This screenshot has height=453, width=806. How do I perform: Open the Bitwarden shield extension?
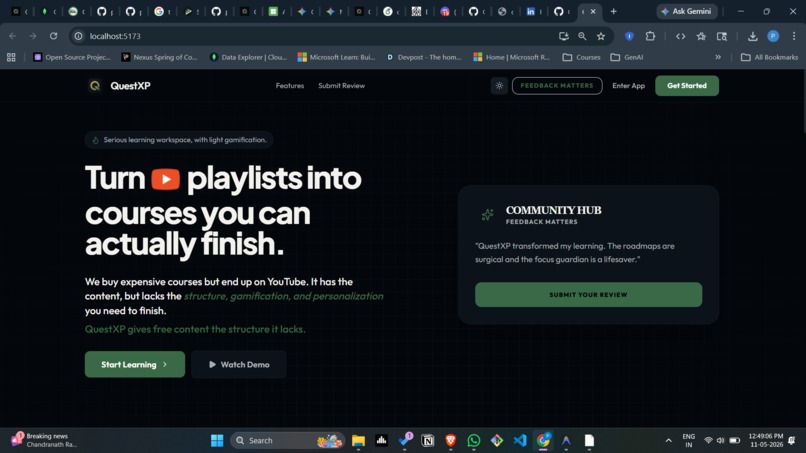pyautogui.click(x=629, y=36)
